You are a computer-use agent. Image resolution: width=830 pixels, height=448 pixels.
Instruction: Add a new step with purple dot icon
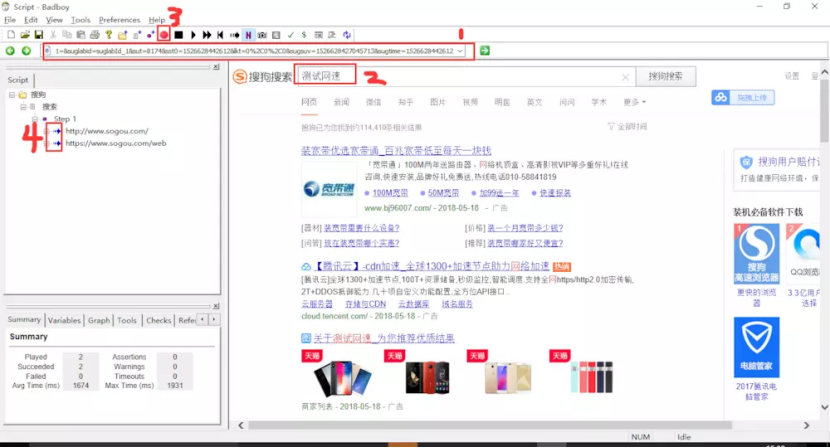(150, 35)
